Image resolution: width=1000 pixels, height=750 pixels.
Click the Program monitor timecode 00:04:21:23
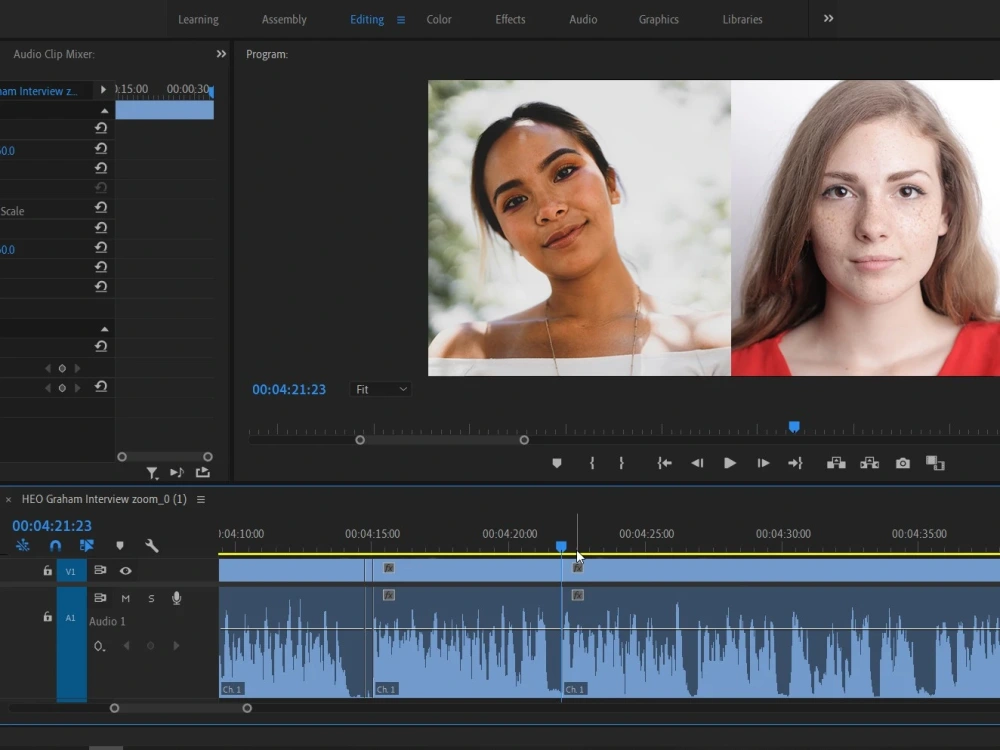289,389
